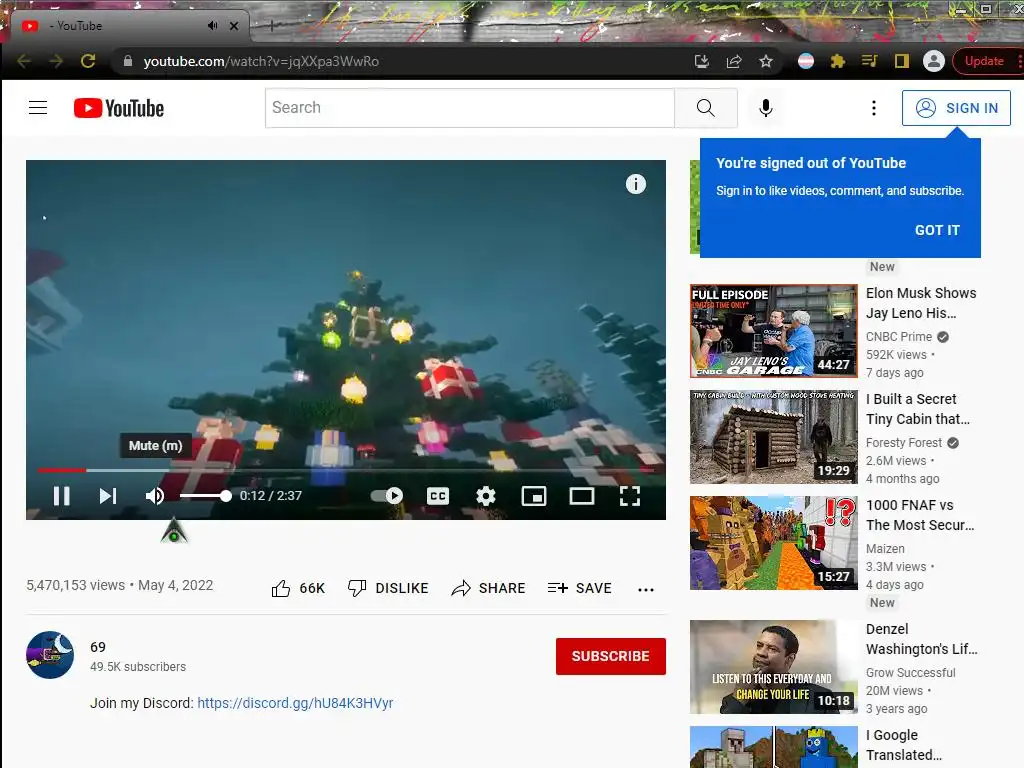Click '5,470,153 views' text

tap(75, 585)
